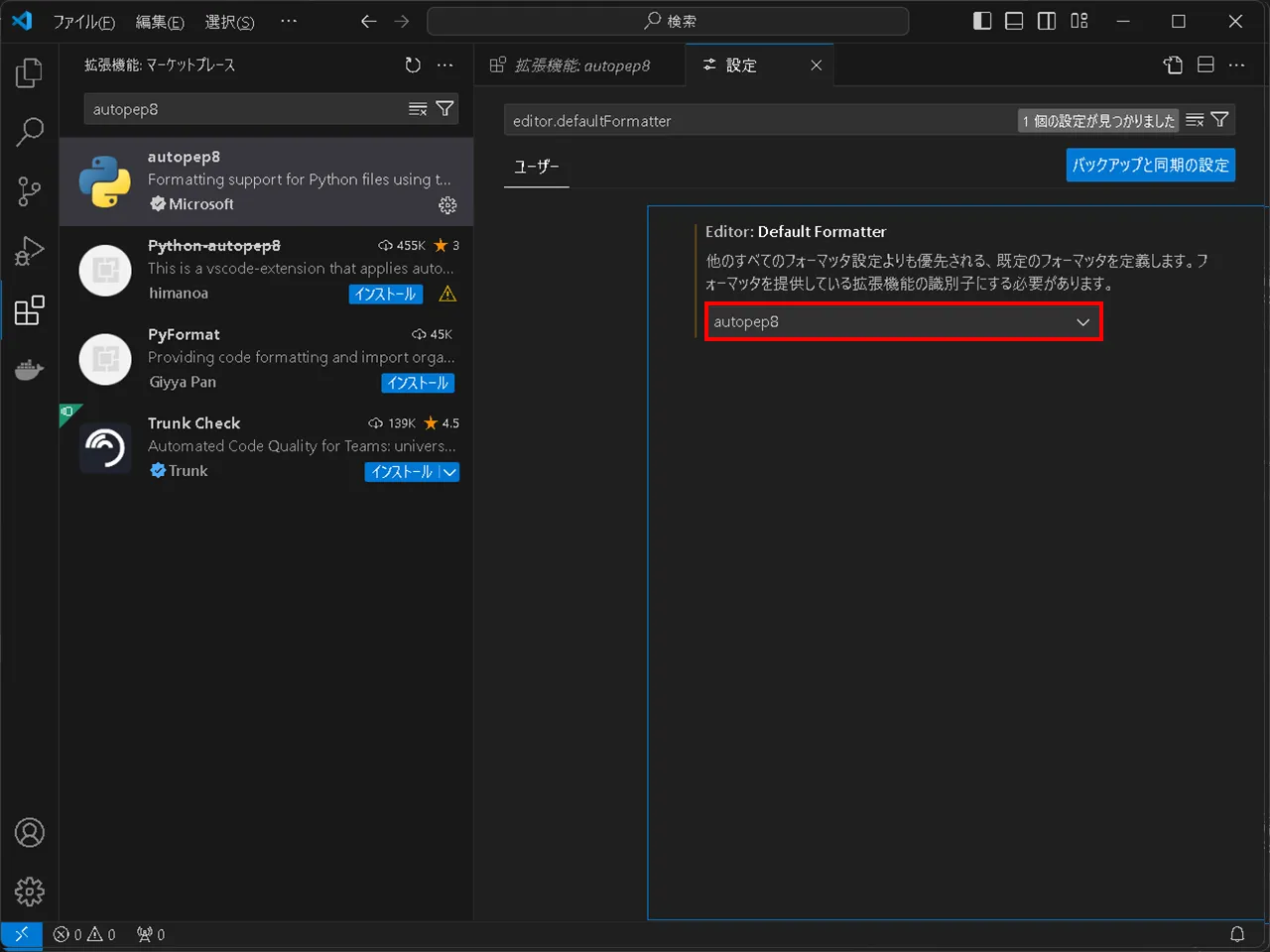The image size is (1270, 952).
Task: Open extensions view more actions menu
Action: point(444,65)
